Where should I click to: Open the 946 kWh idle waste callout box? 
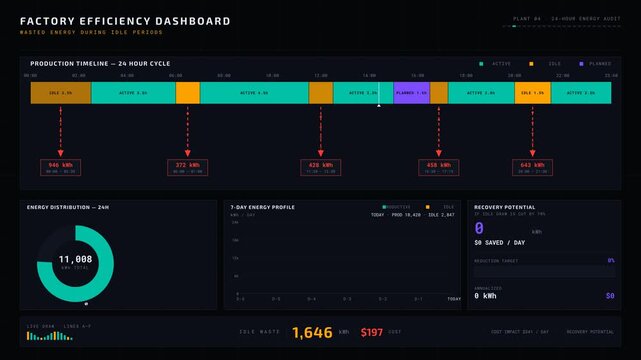click(61, 168)
